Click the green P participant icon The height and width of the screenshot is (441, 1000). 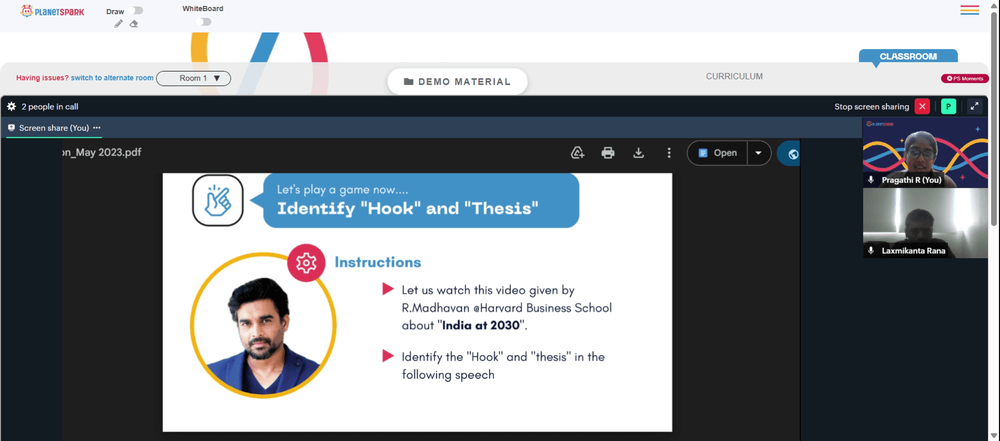949,107
